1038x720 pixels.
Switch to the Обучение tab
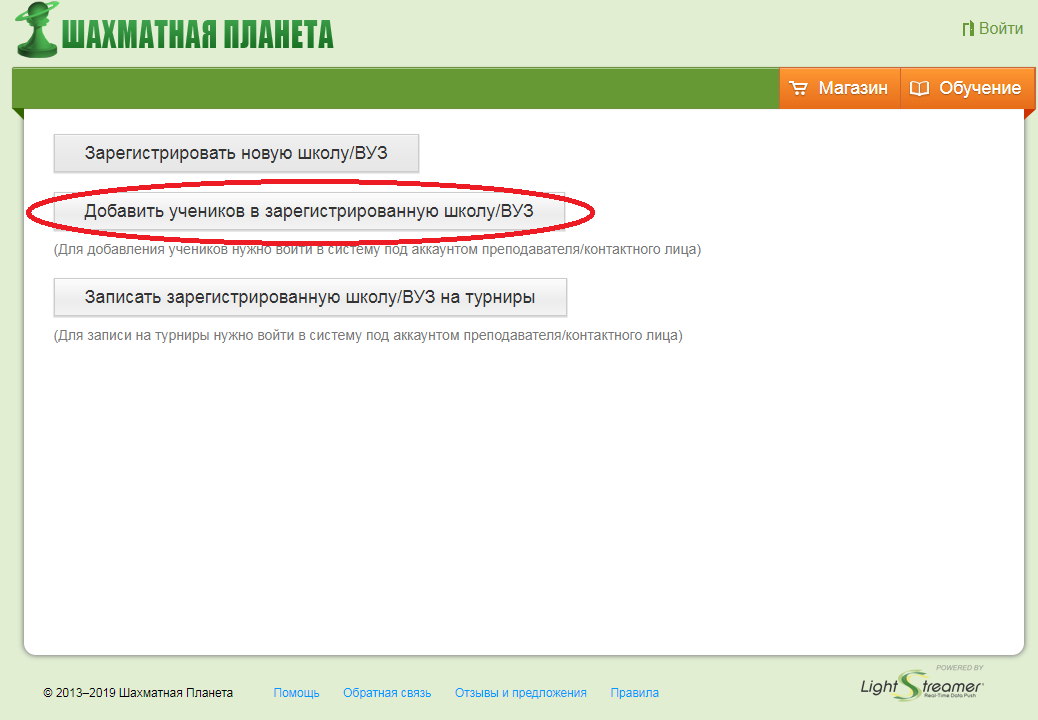tap(979, 88)
